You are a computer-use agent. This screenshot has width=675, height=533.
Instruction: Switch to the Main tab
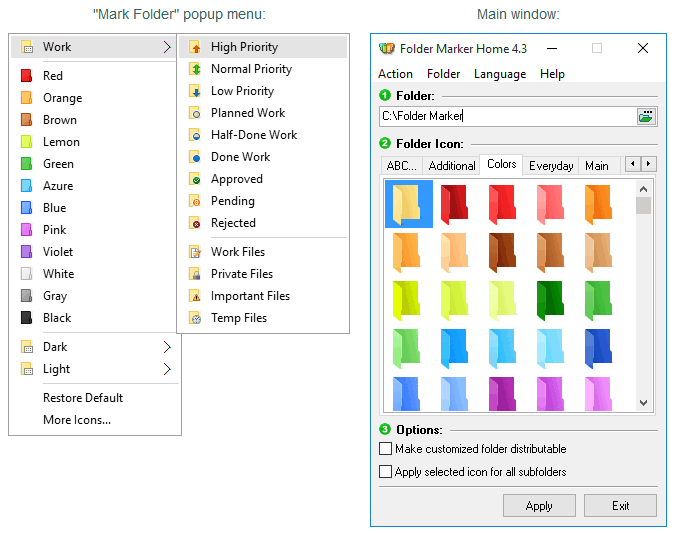597,166
